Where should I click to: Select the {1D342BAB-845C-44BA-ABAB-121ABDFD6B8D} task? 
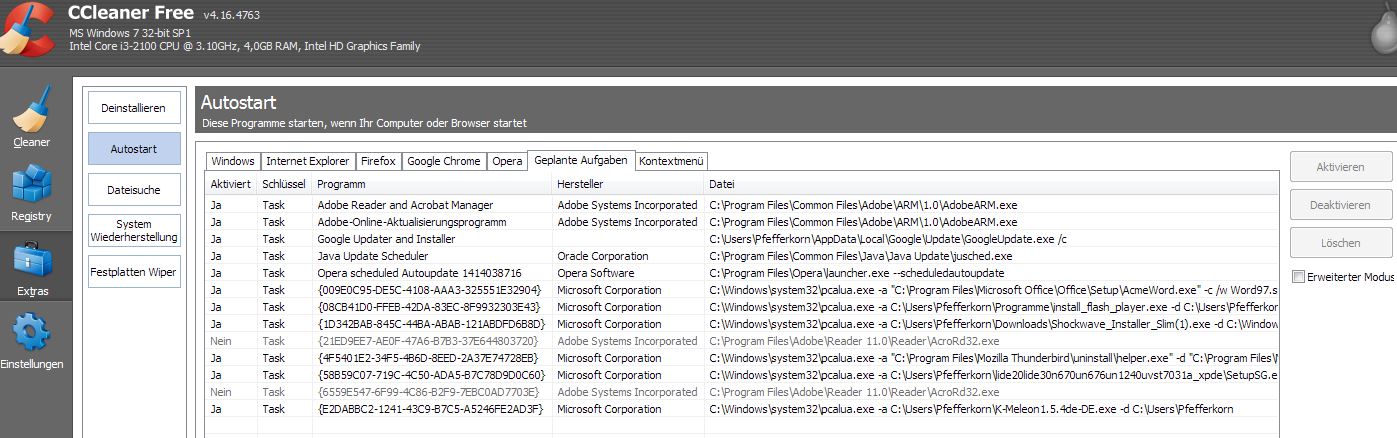pos(742,324)
